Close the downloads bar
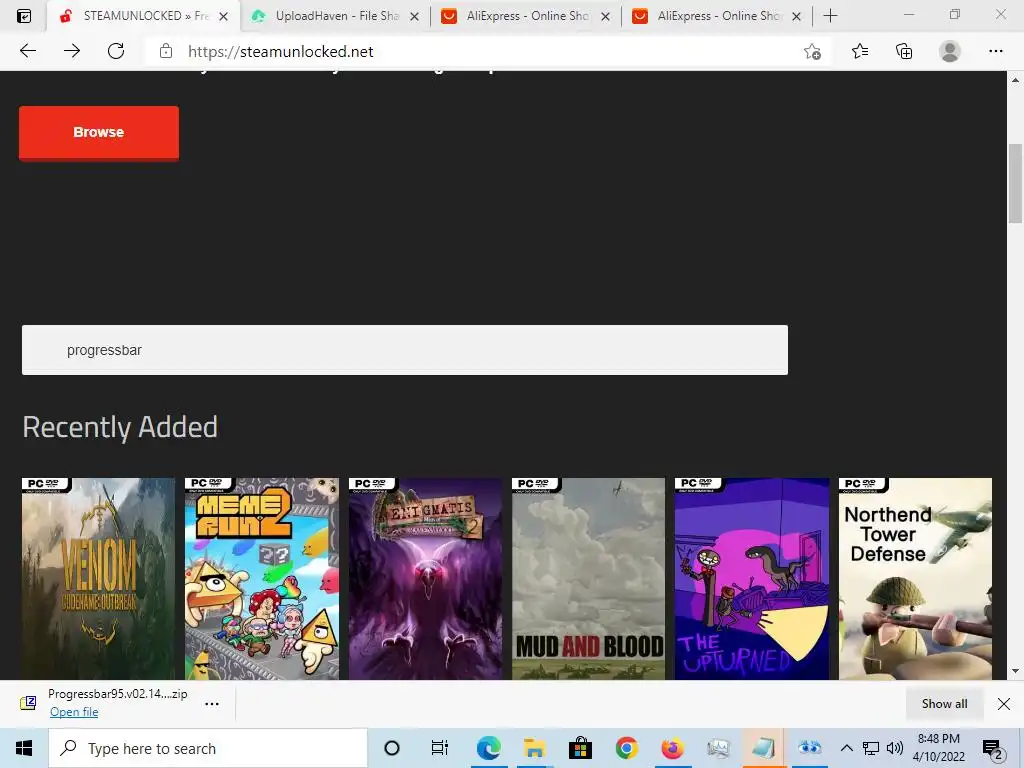Viewport: 1024px width, 768px height. pyautogui.click(x=1004, y=703)
